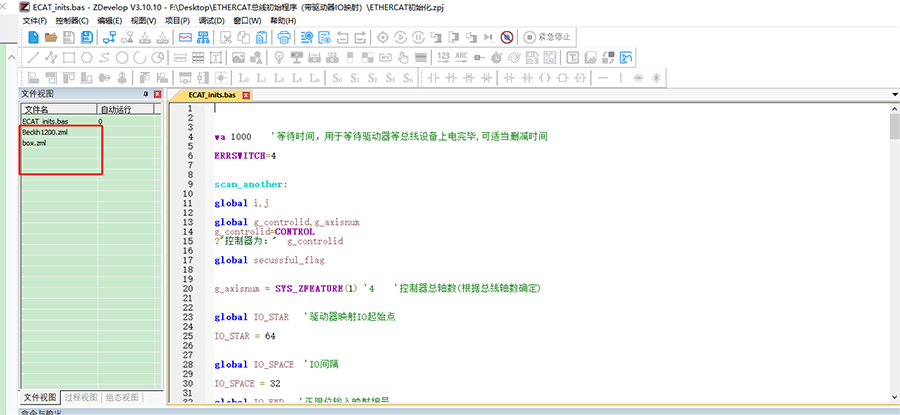Image resolution: width=900 pixels, height=415 pixels.
Task: Click the red prohibited stop icon
Action: pos(506,38)
